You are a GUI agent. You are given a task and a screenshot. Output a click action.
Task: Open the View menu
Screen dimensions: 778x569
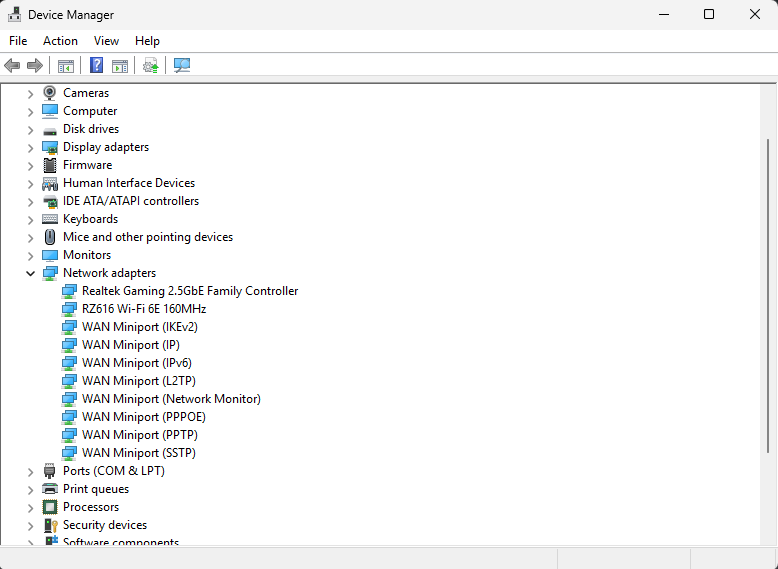106,41
